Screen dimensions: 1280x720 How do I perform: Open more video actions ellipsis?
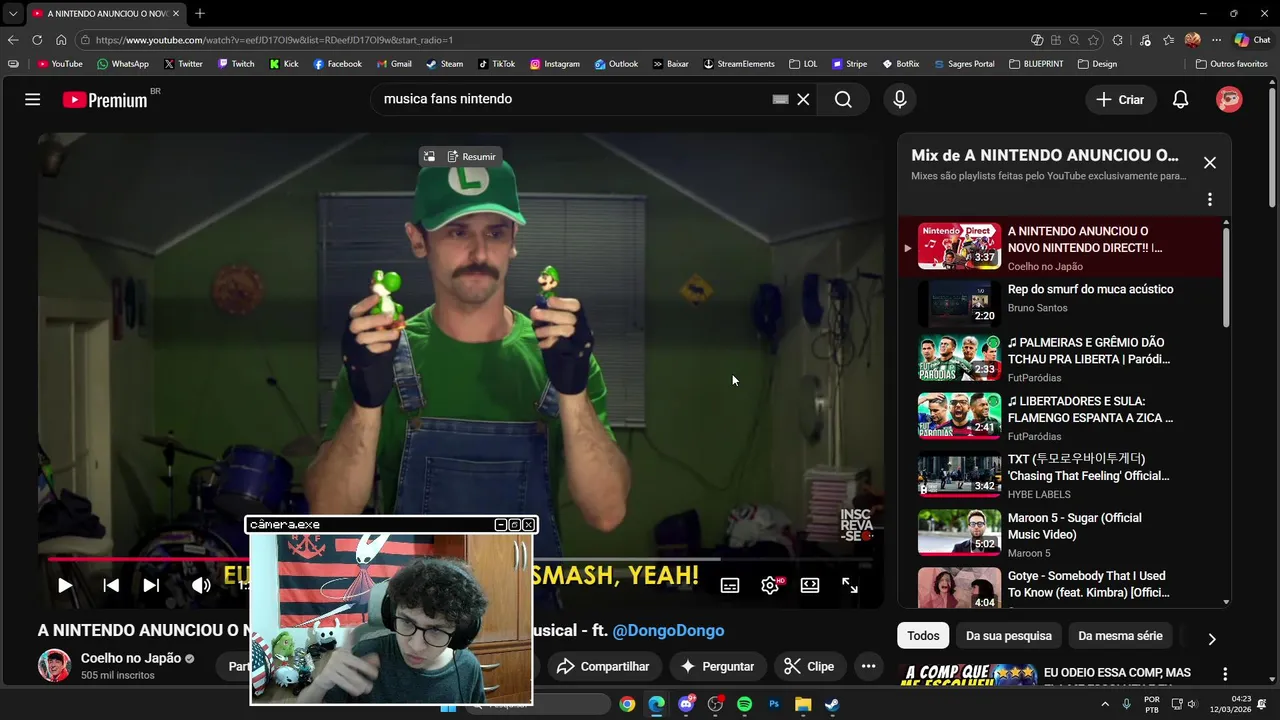coord(868,666)
